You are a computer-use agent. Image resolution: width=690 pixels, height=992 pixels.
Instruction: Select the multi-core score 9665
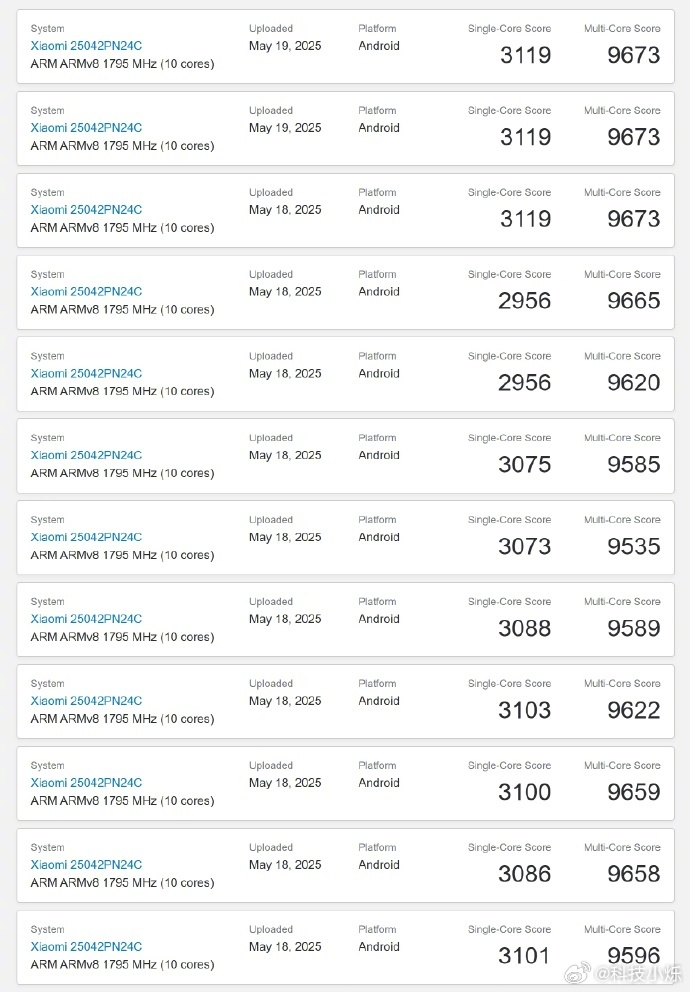pyautogui.click(x=634, y=301)
